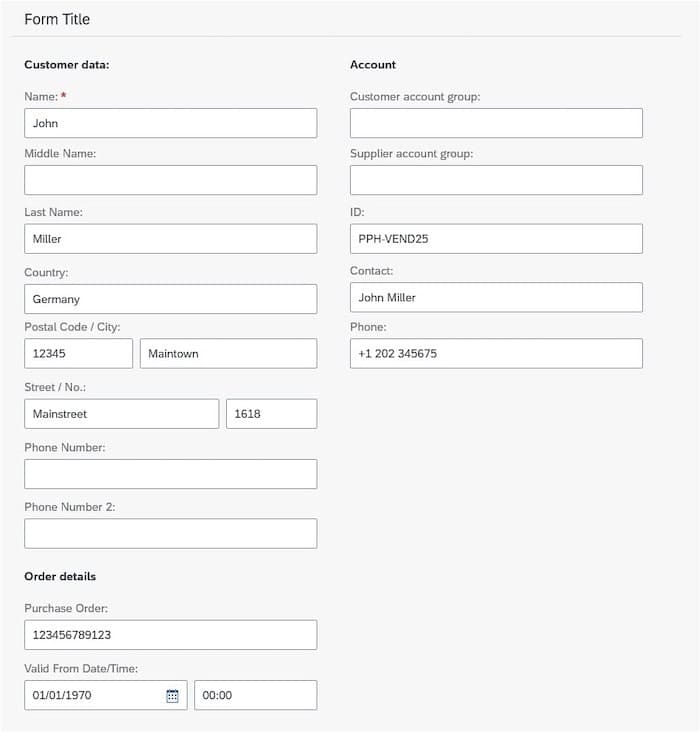Click the Country: label

click(x=46, y=272)
